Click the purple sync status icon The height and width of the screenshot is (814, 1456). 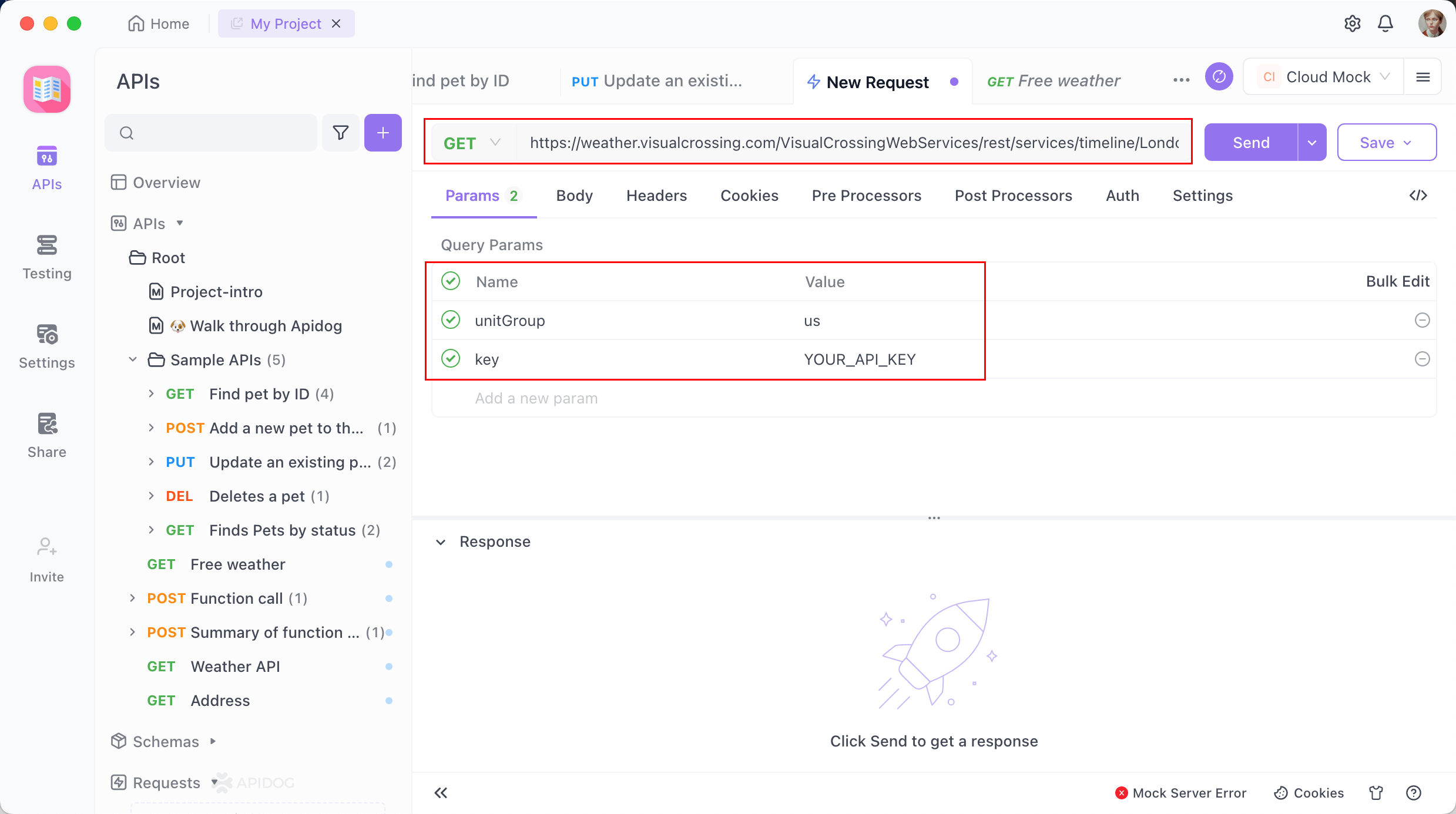point(1219,76)
